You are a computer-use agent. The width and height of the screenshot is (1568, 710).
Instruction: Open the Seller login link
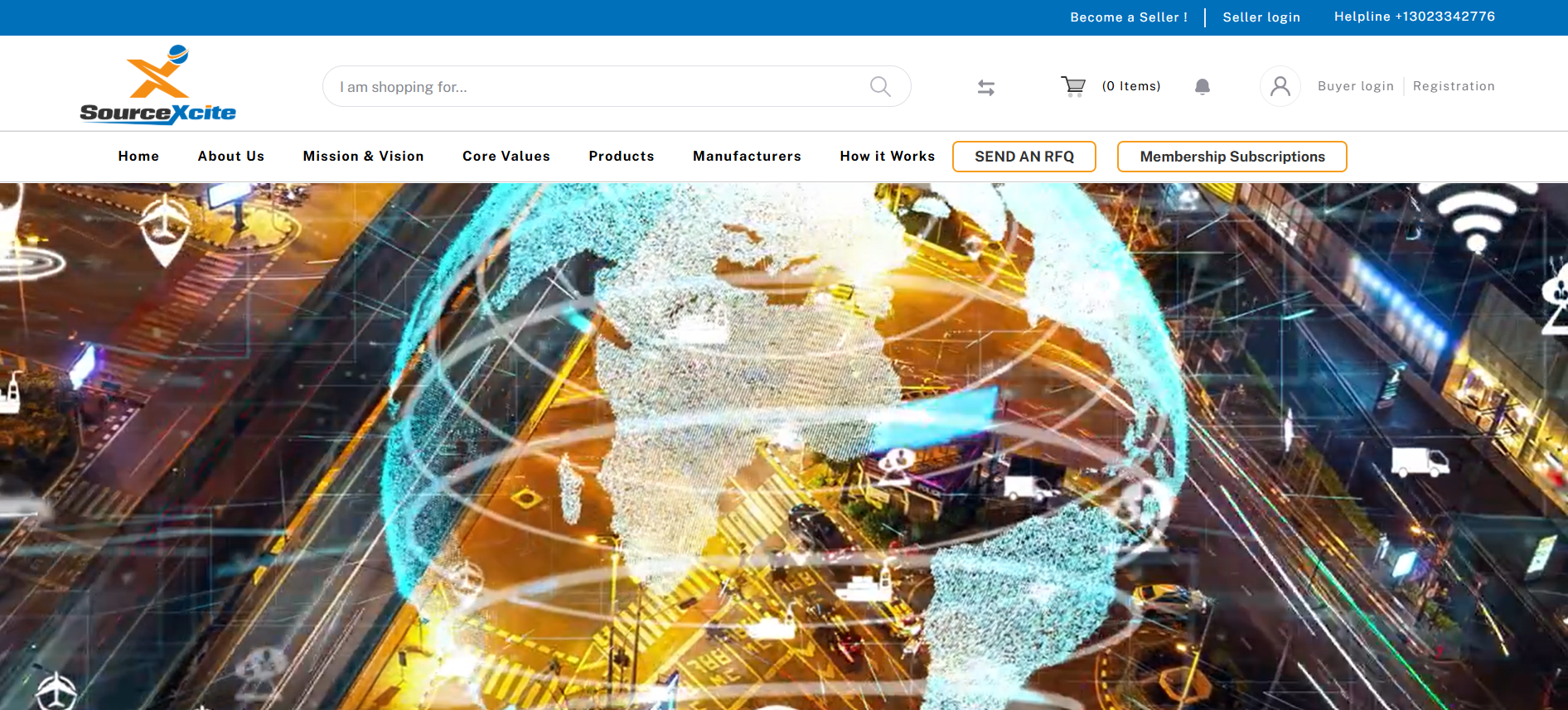[x=1261, y=17]
